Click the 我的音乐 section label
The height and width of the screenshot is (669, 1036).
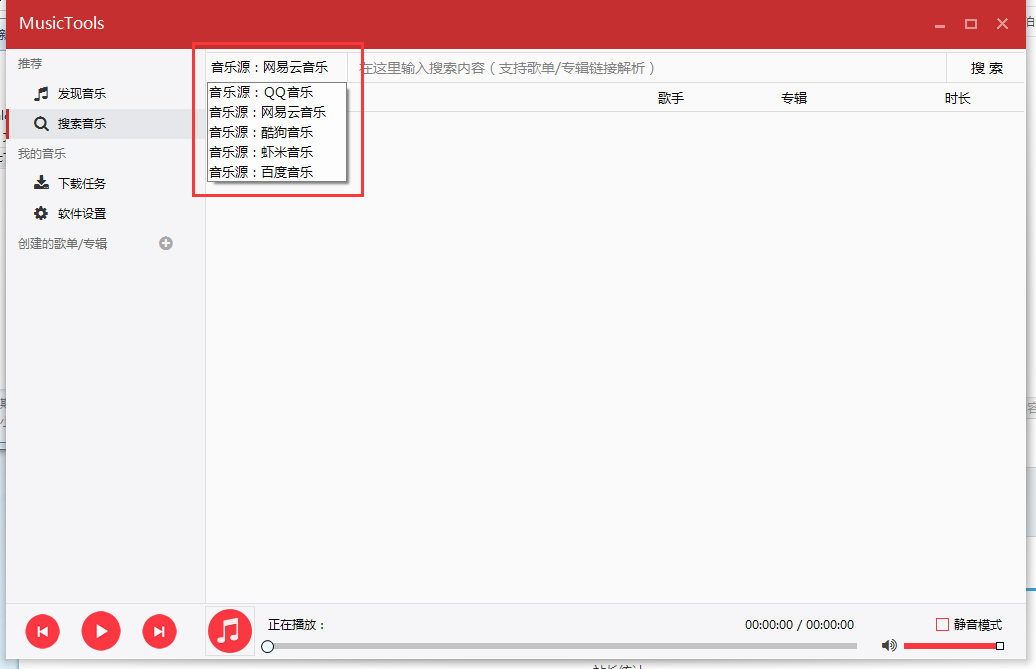tap(42, 154)
